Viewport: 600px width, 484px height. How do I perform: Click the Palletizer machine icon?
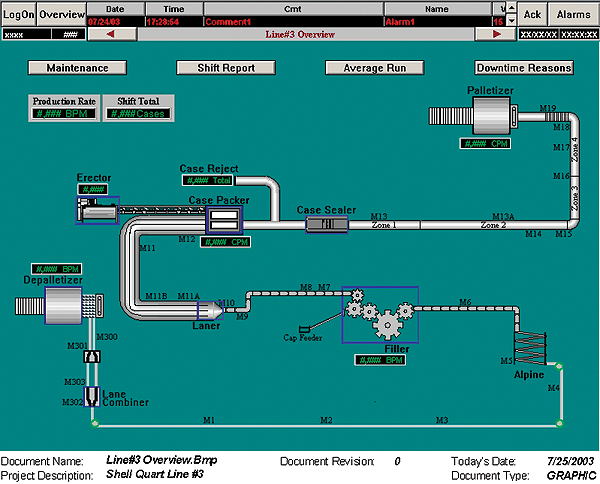coord(486,120)
